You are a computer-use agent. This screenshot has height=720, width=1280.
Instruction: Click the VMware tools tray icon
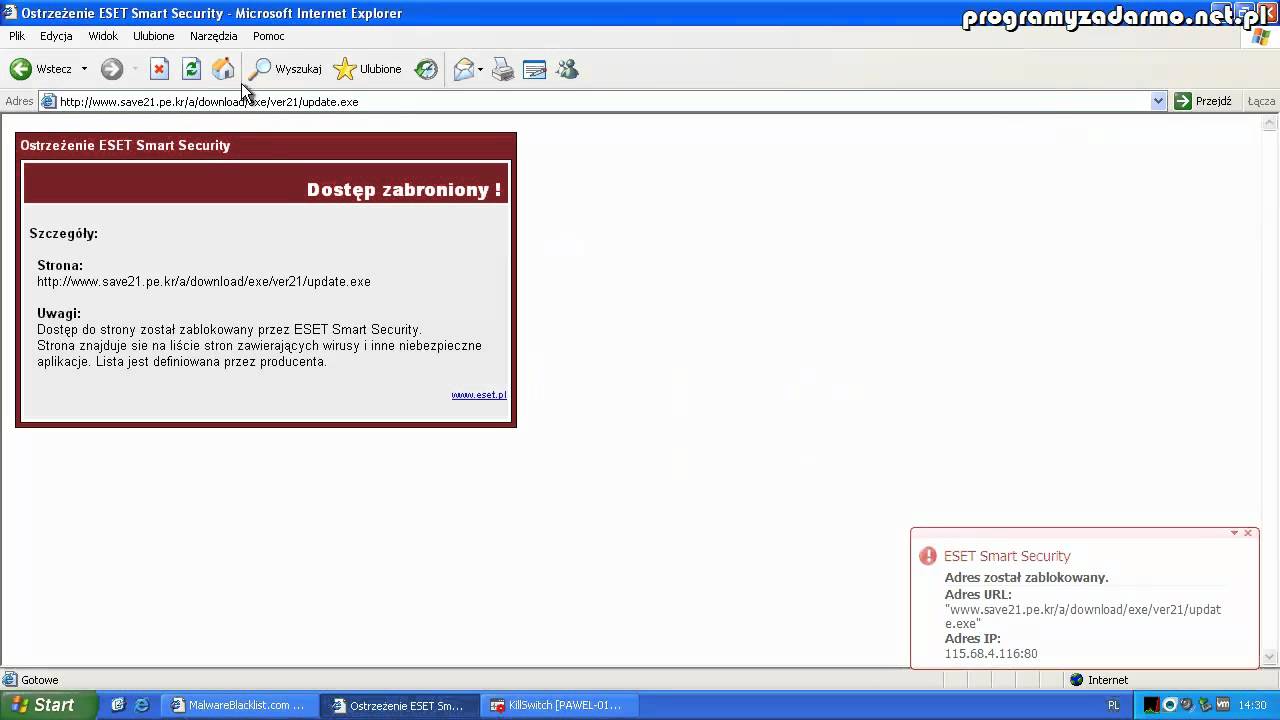click(1221, 705)
